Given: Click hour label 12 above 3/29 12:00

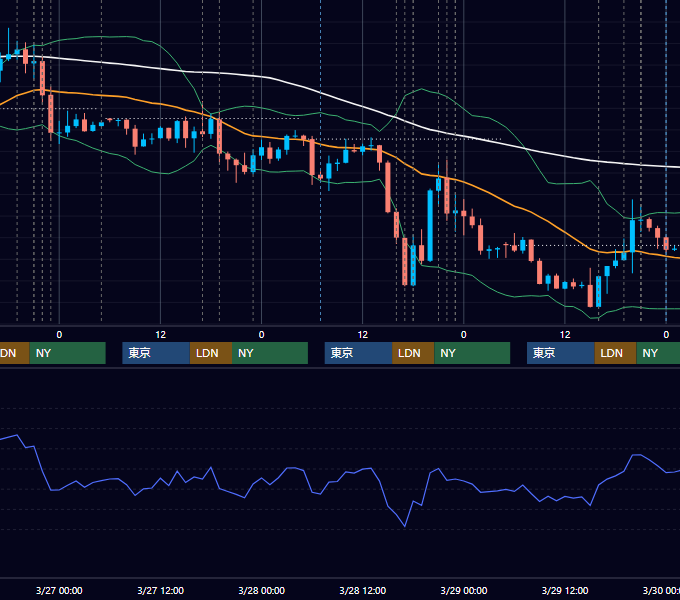Looking at the screenshot, I should click(x=565, y=335).
